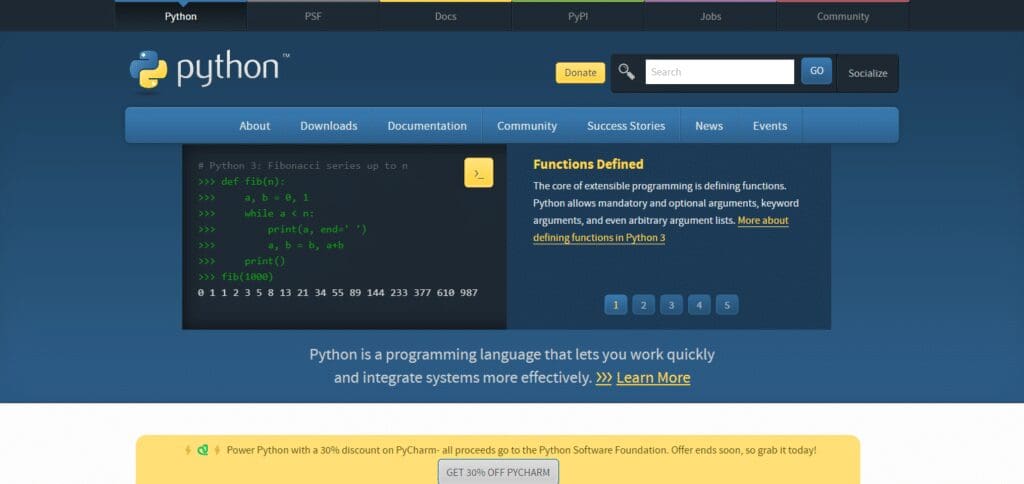The height and width of the screenshot is (484, 1024).
Task: Expand the Socialize dropdown
Action: click(867, 73)
